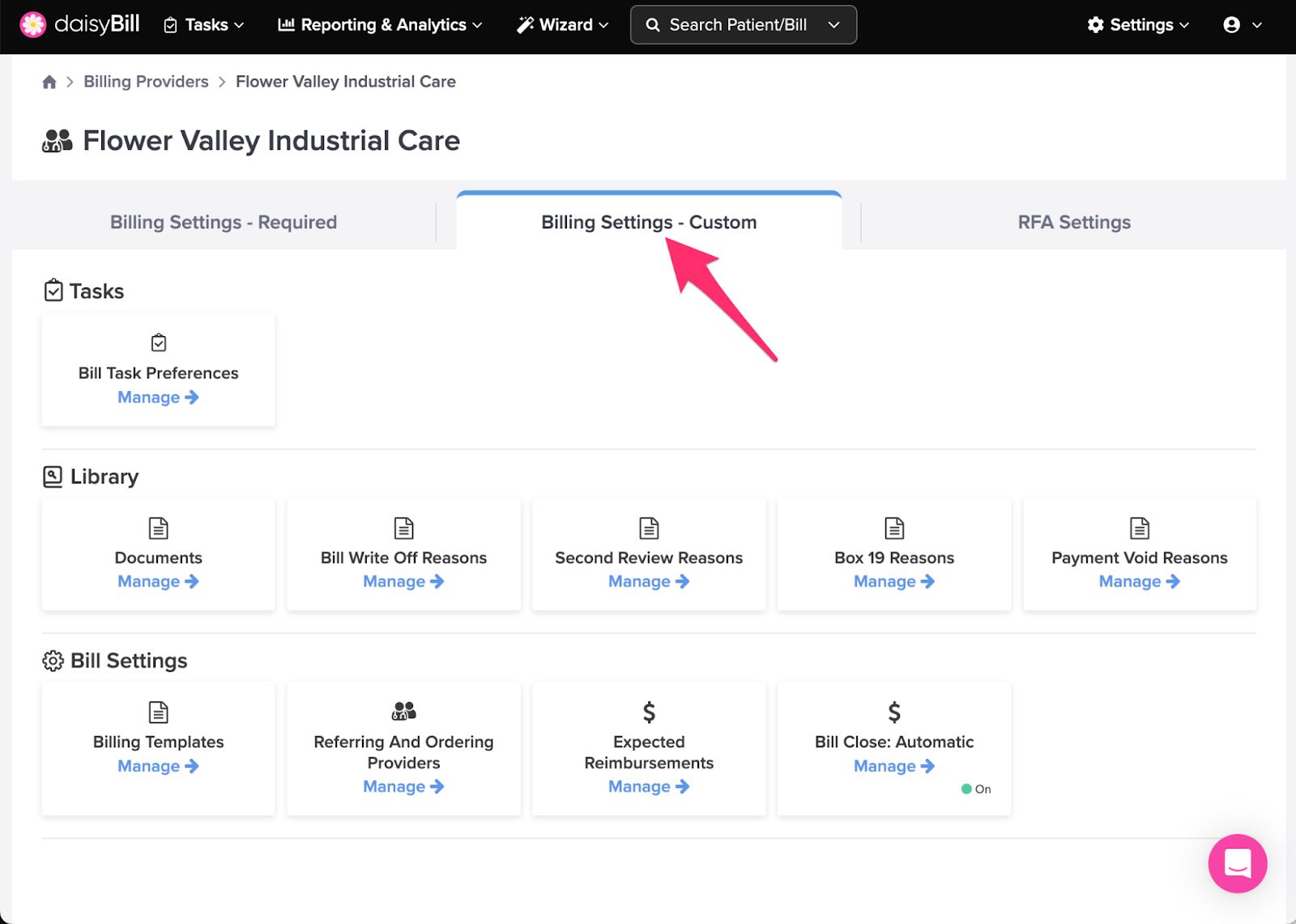Click the provider group icon beside title
Viewport: 1296px width, 924px height.
pyautogui.click(x=58, y=141)
